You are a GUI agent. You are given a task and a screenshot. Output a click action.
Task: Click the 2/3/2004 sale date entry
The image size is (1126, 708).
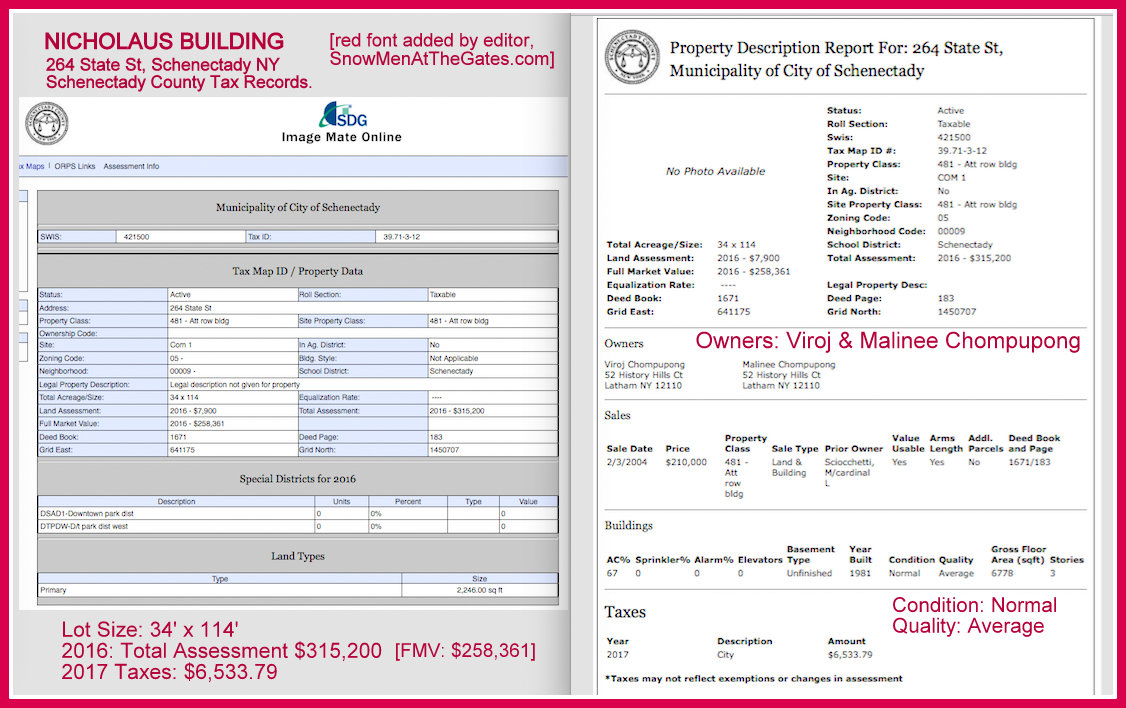click(628, 462)
